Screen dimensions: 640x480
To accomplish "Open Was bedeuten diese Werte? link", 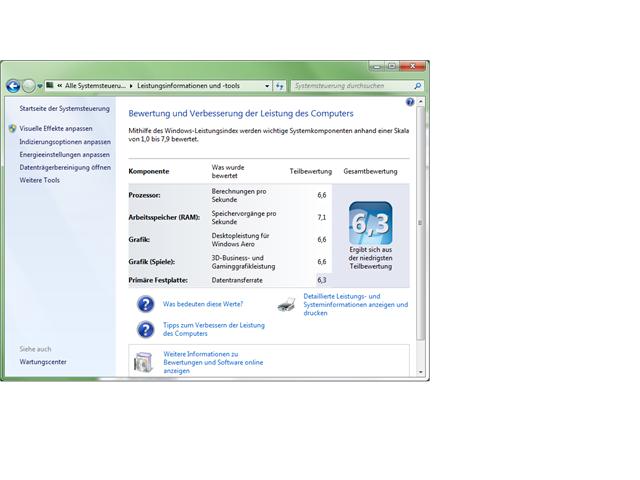I will [x=203, y=304].
